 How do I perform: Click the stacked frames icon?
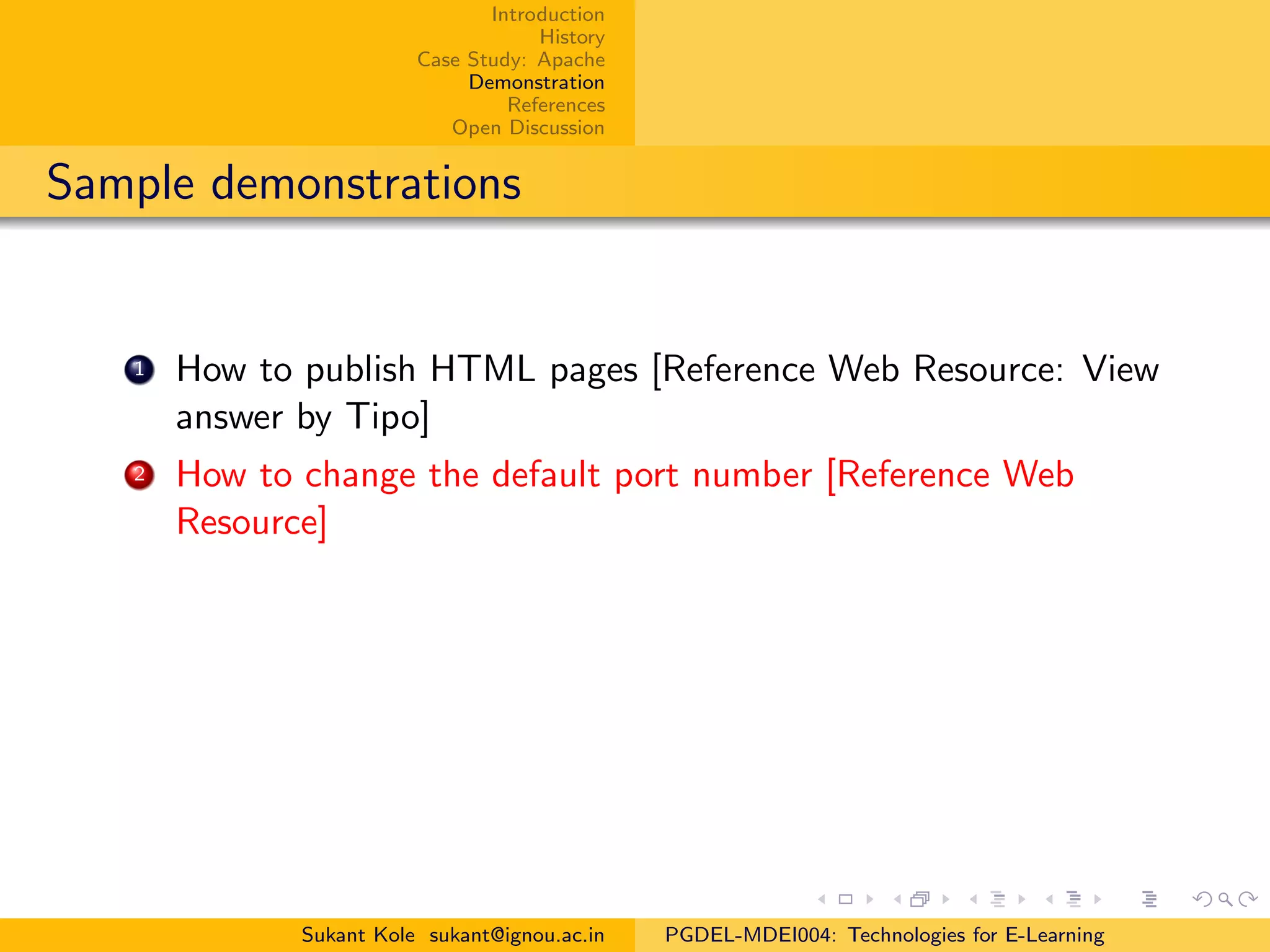coord(920,899)
